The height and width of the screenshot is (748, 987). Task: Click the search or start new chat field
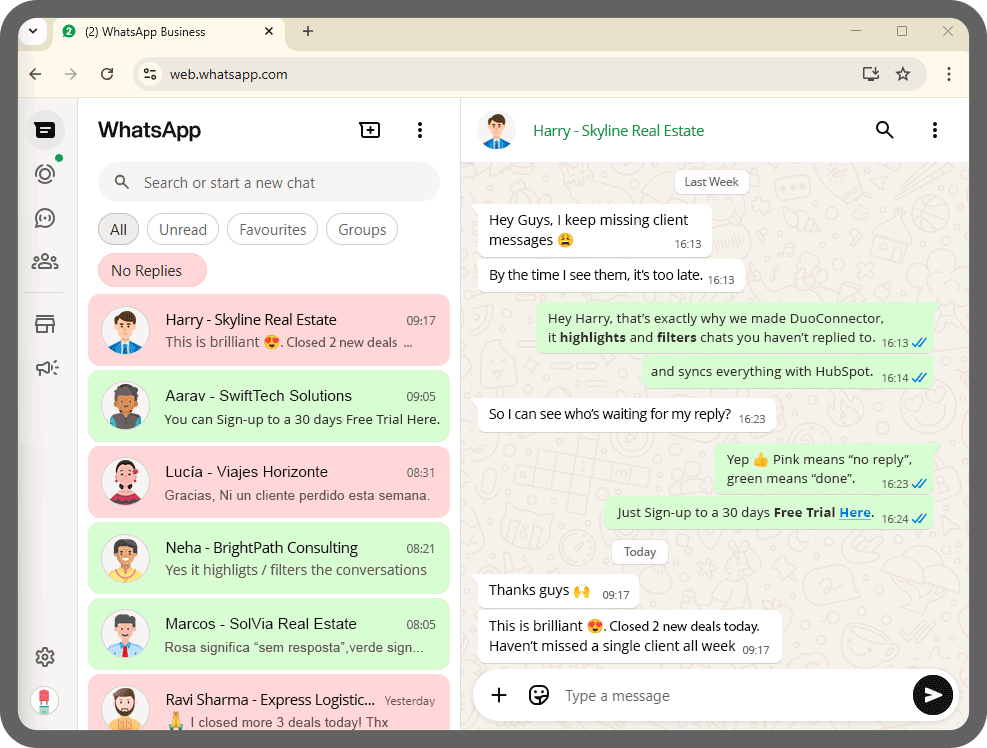(x=268, y=182)
